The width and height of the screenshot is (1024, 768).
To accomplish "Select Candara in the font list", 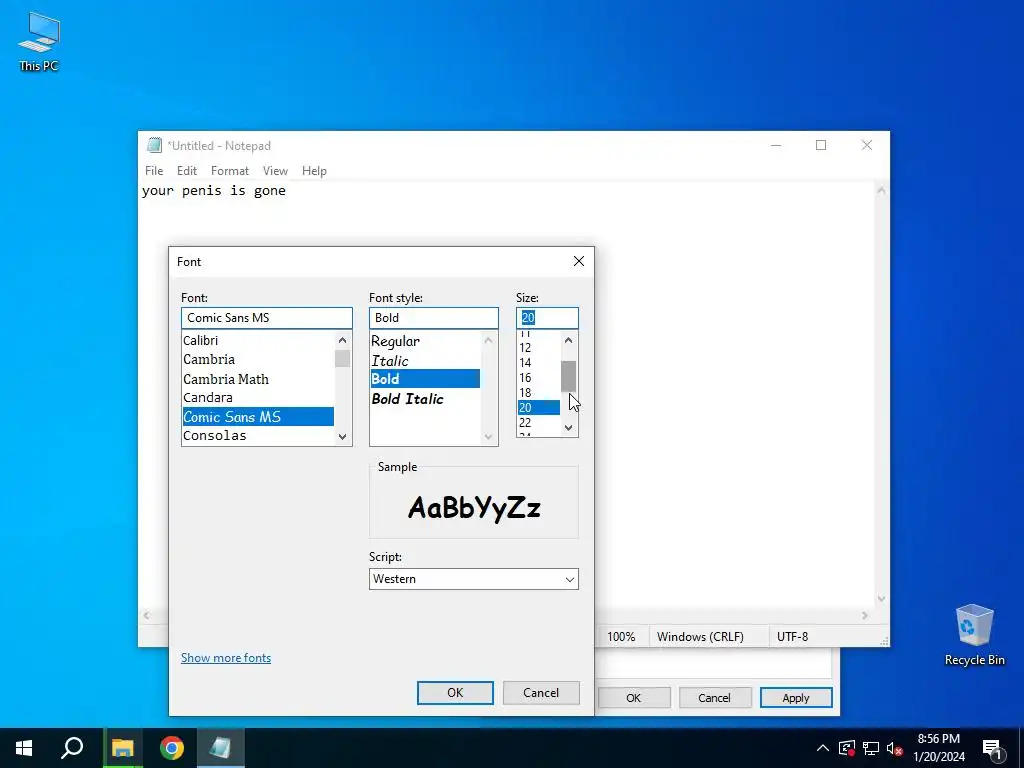I will pos(258,397).
